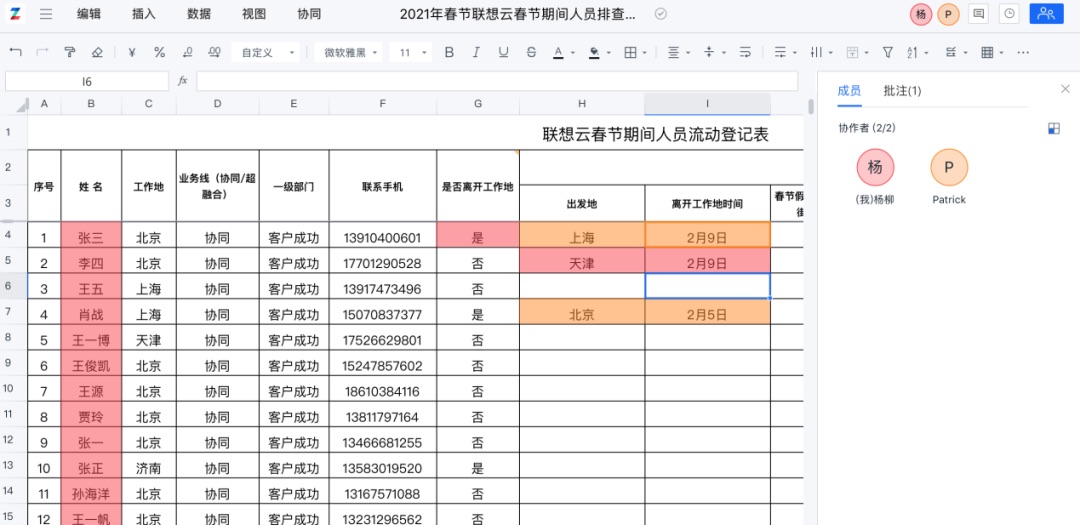Click the sort A-Z icon
The width and height of the screenshot is (1080, 525).
click(x=913, y=52)
